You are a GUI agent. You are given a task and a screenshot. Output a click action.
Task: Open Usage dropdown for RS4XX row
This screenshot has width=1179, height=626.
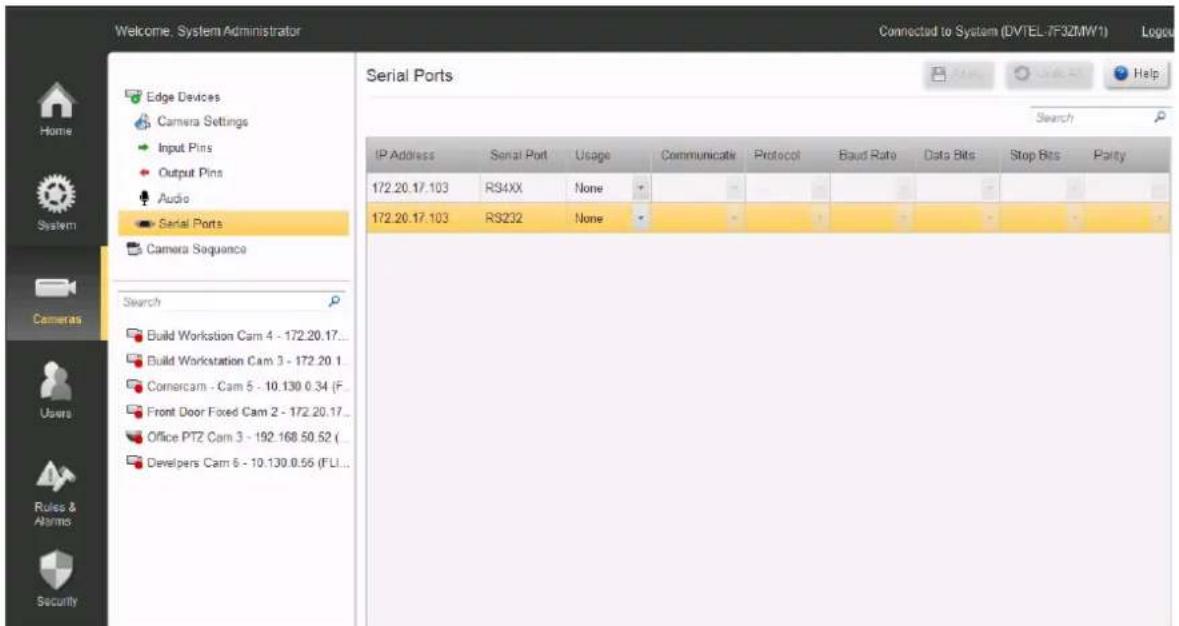point(641,188)
